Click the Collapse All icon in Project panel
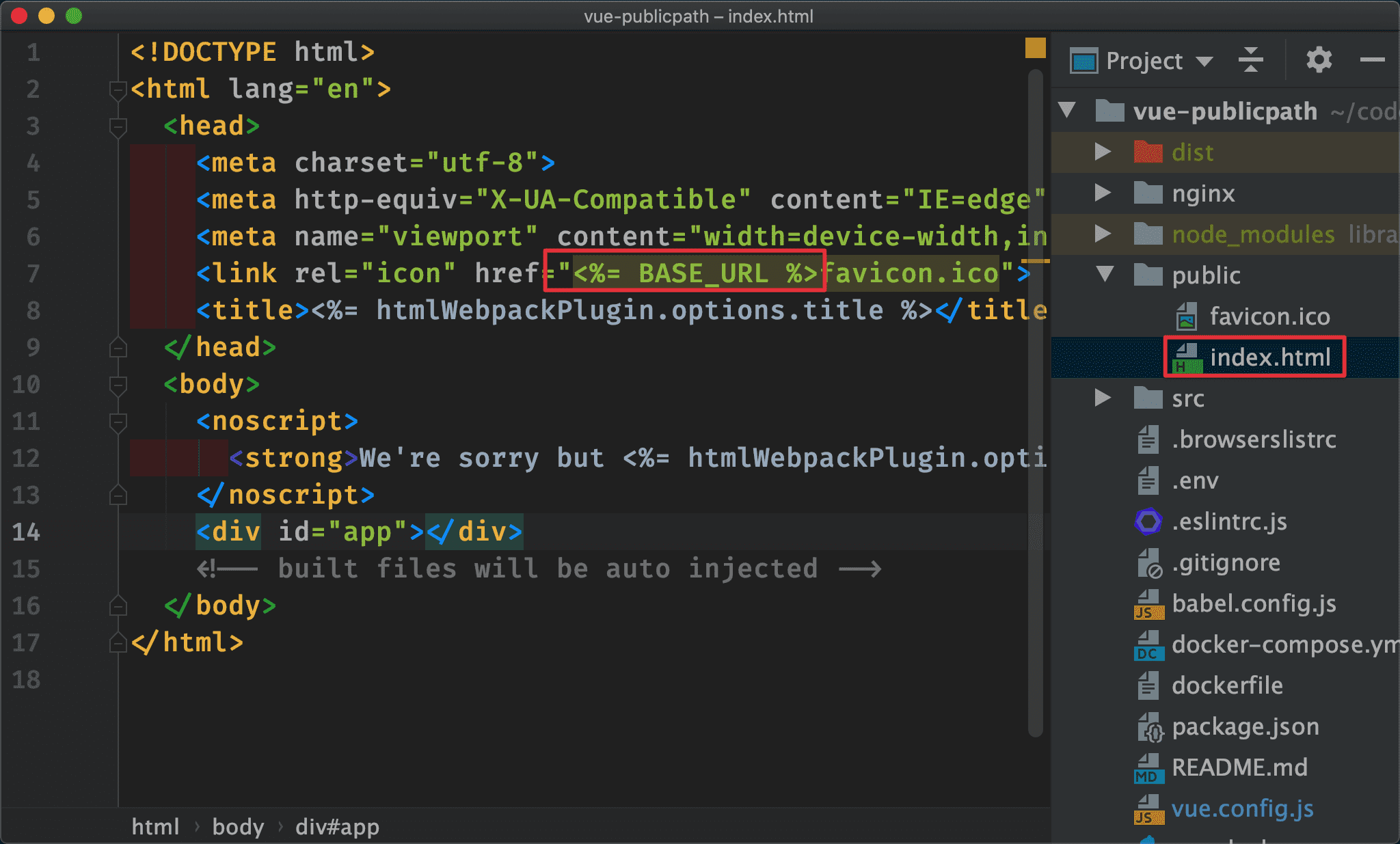This screenshot has height=844, width=1400. tap(1251, 60)
